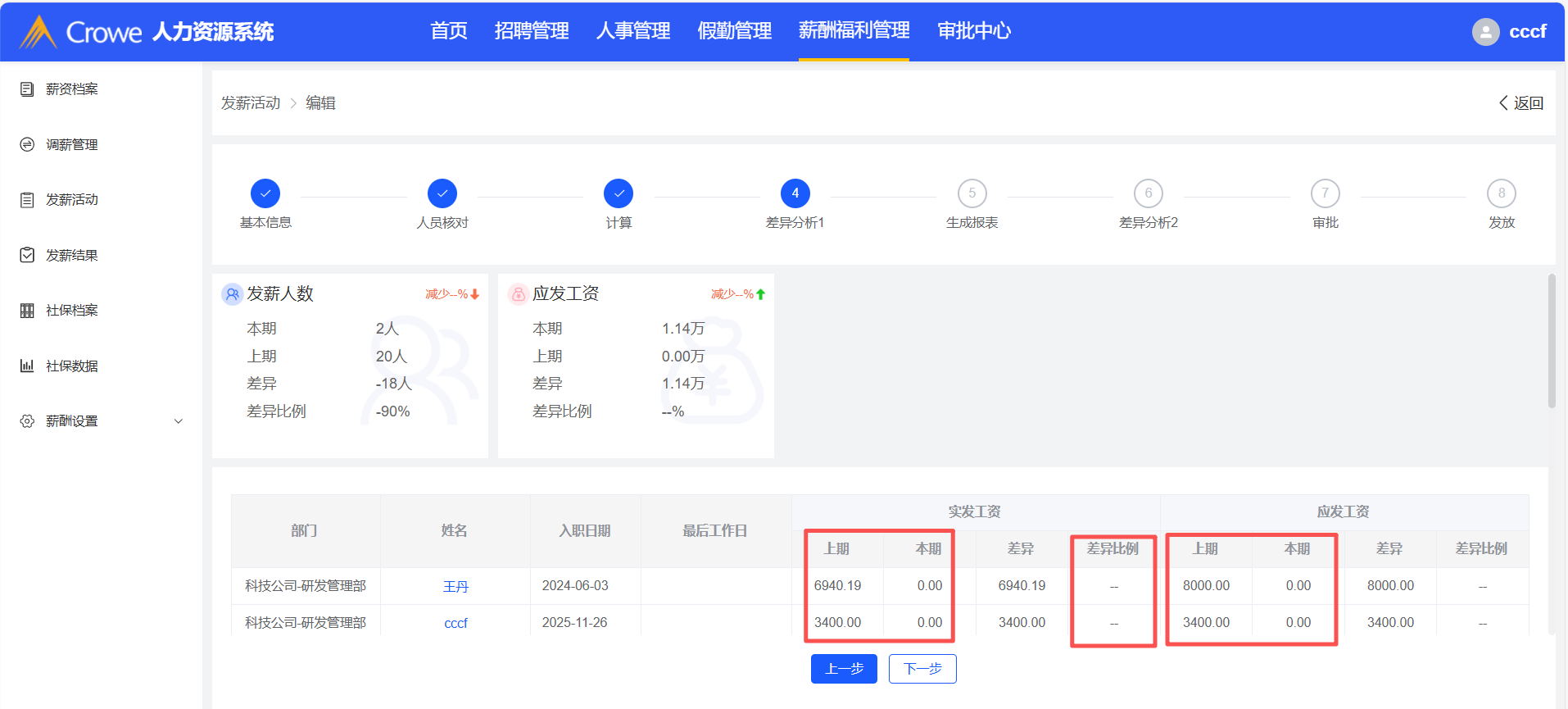
Task: Open 假勤管理 in top navigation
Action: (x=735, y=31)
